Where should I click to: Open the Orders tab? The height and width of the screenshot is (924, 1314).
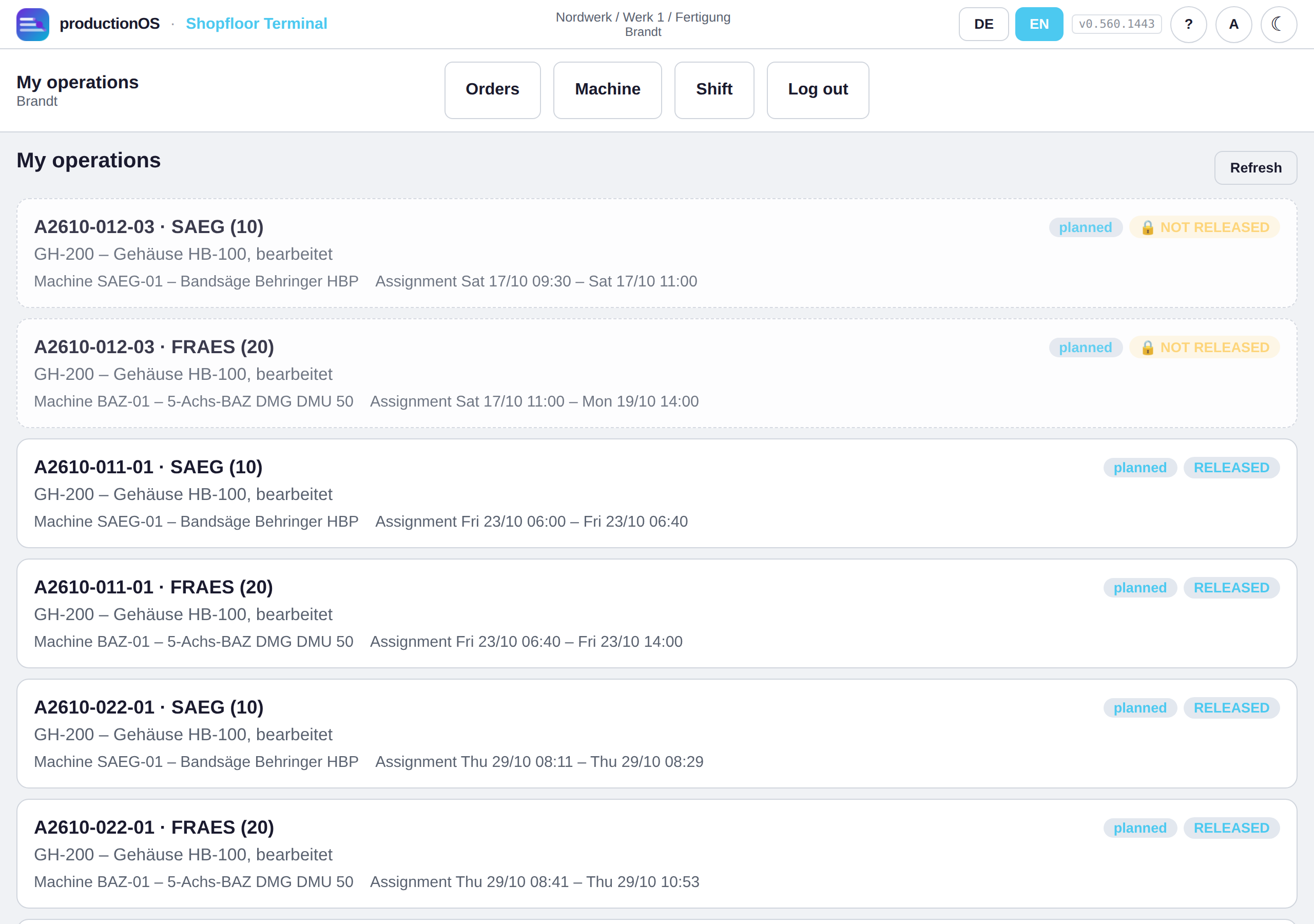492,90
